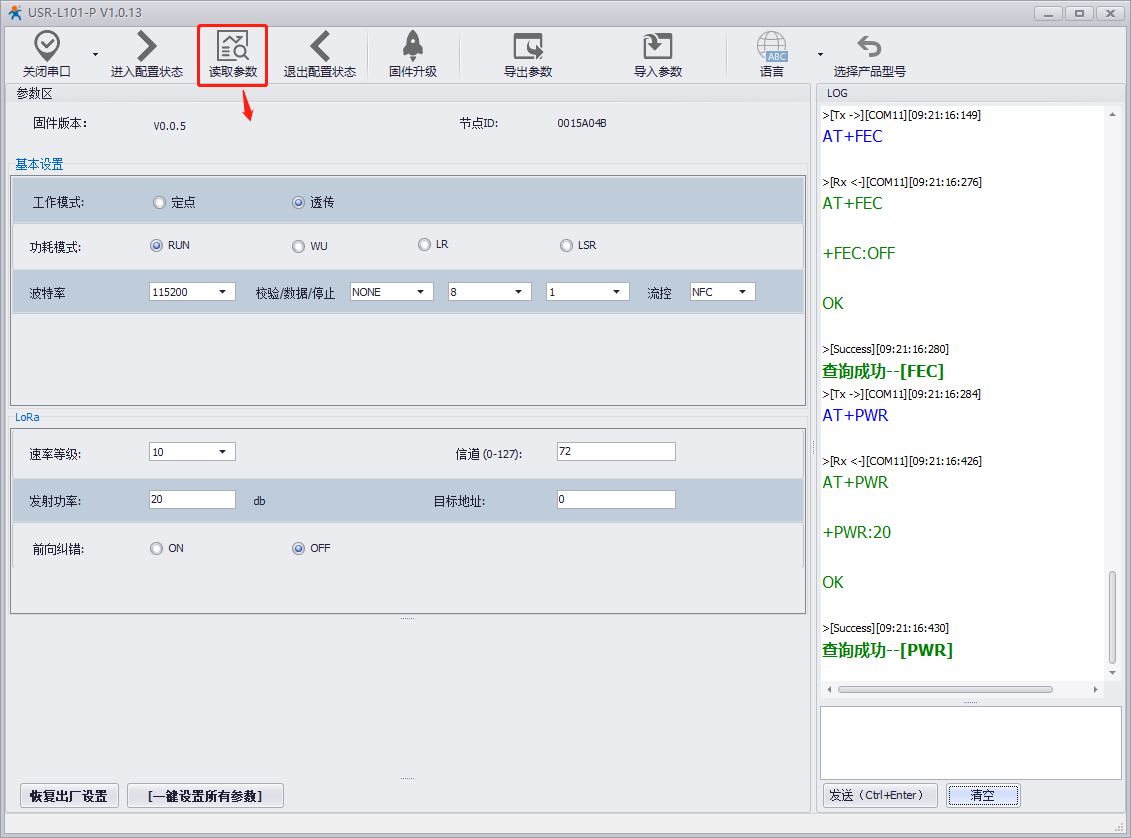Click 语言 language globe icon
This screenshot has height=838, width=1131.
772,46
